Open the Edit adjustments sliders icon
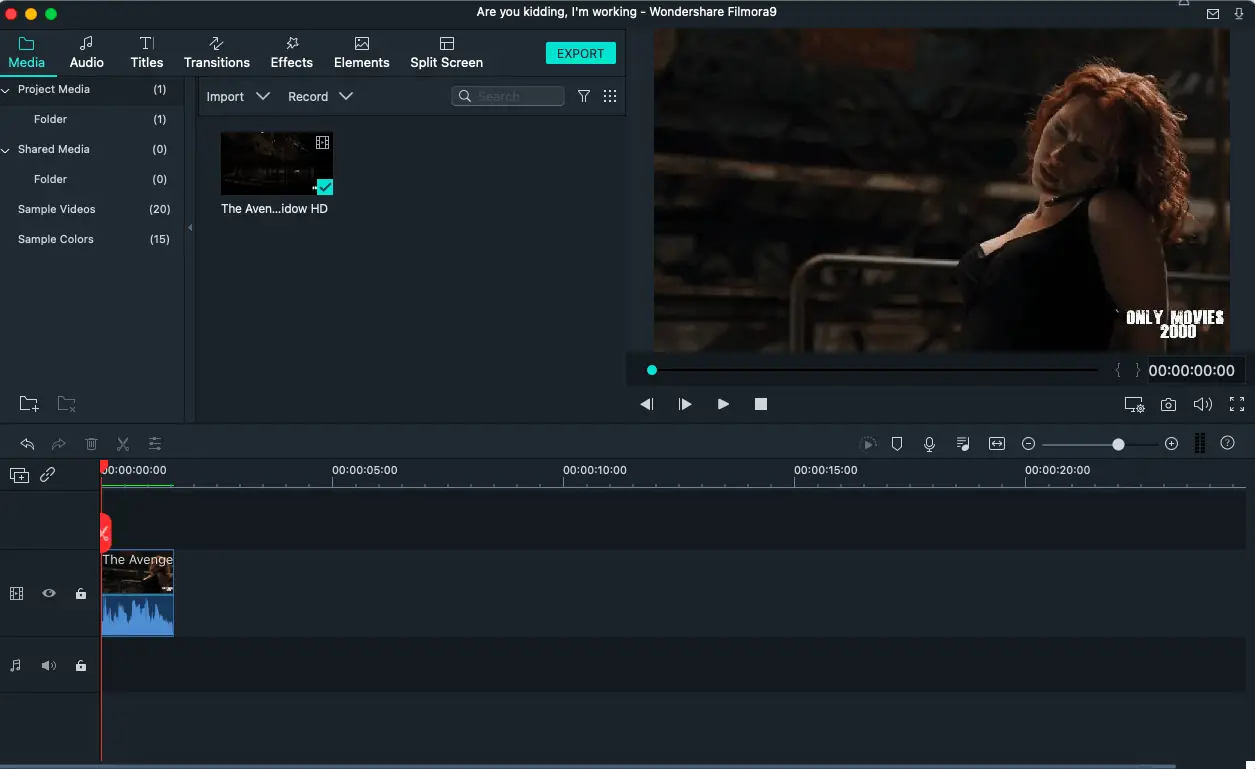This screenshot has width=1255, height=769. click(155, 444)
